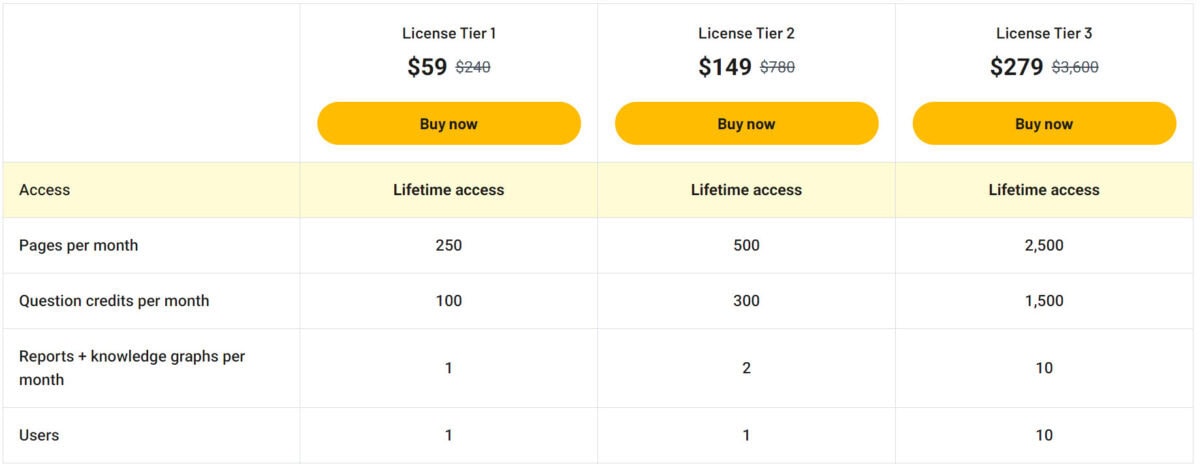Select the Pages per month row label
The width and height of the screenshot is (1200, 464).
click(x=79, y=245)
